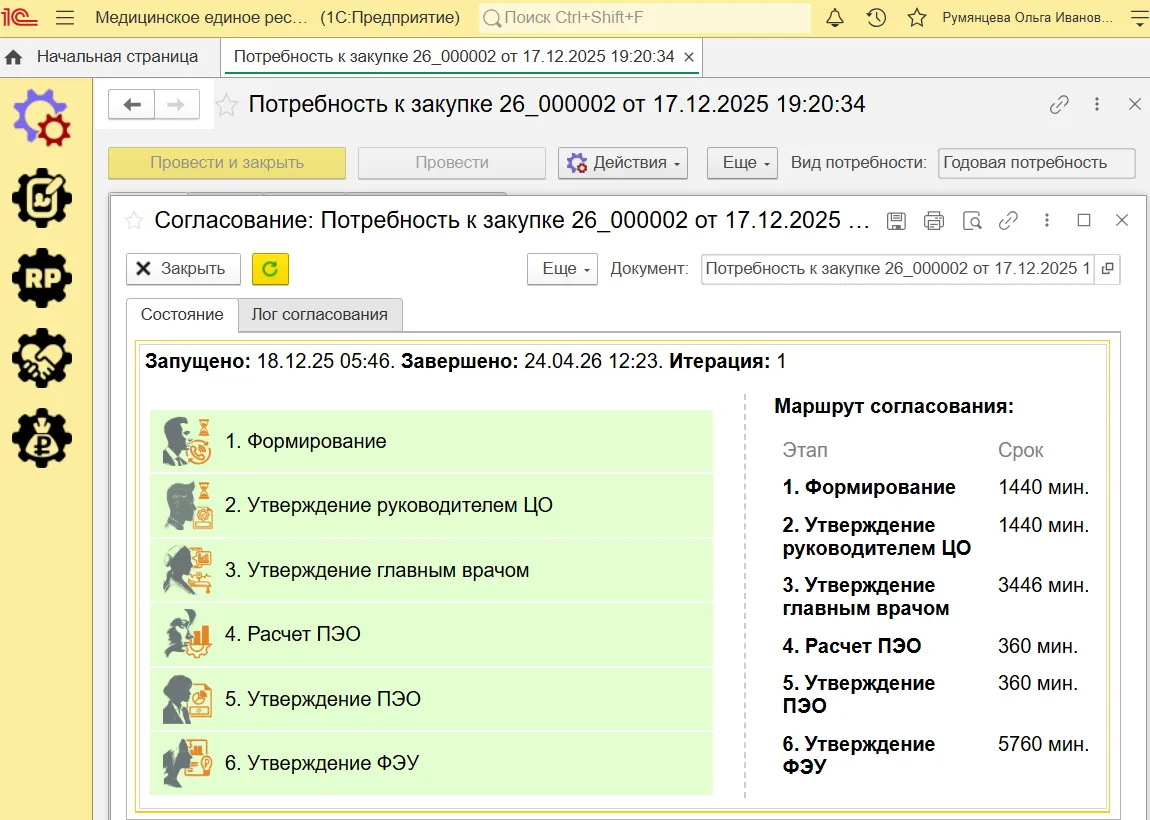Click route entry 4. Расчет ПЭО

tap(851, 646)
